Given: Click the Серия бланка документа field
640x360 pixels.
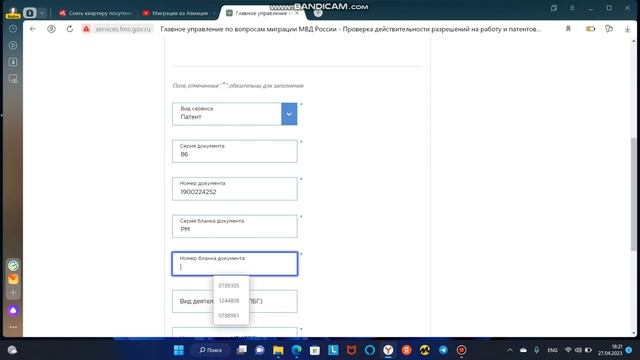Looking at the screenshot, I should point(235,226).
